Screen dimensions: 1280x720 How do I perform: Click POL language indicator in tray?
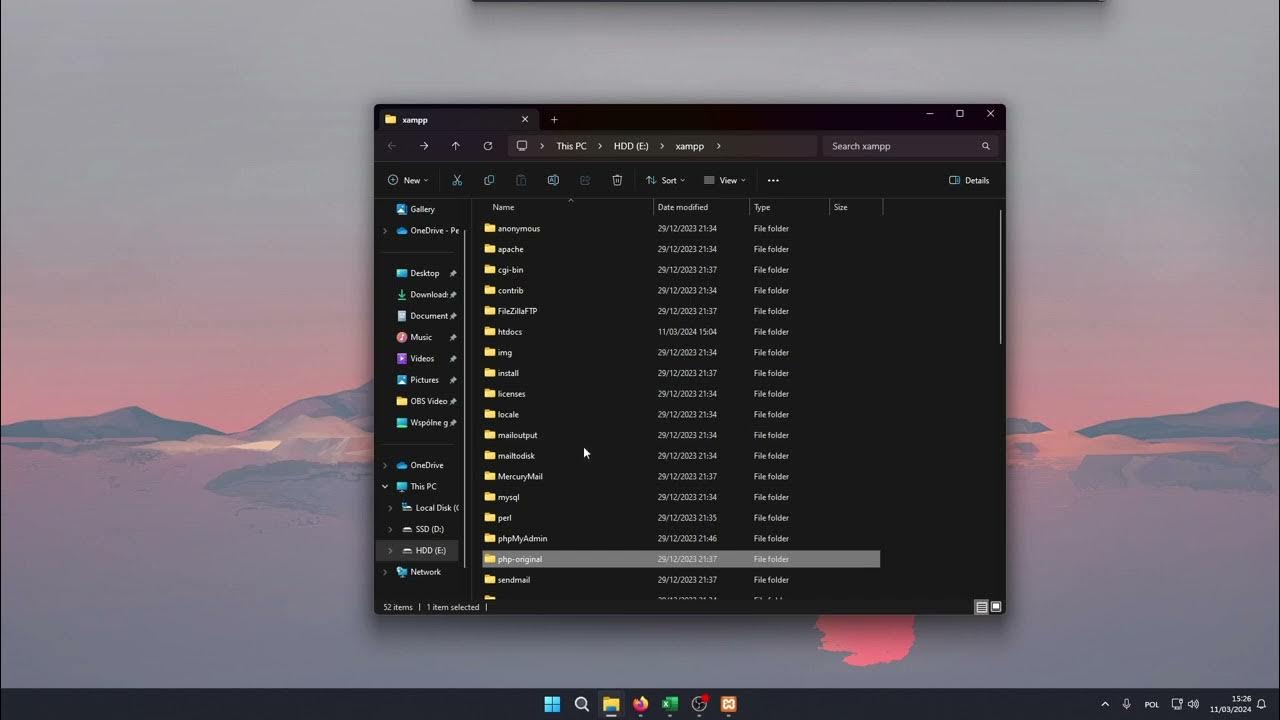point(1152,704)
